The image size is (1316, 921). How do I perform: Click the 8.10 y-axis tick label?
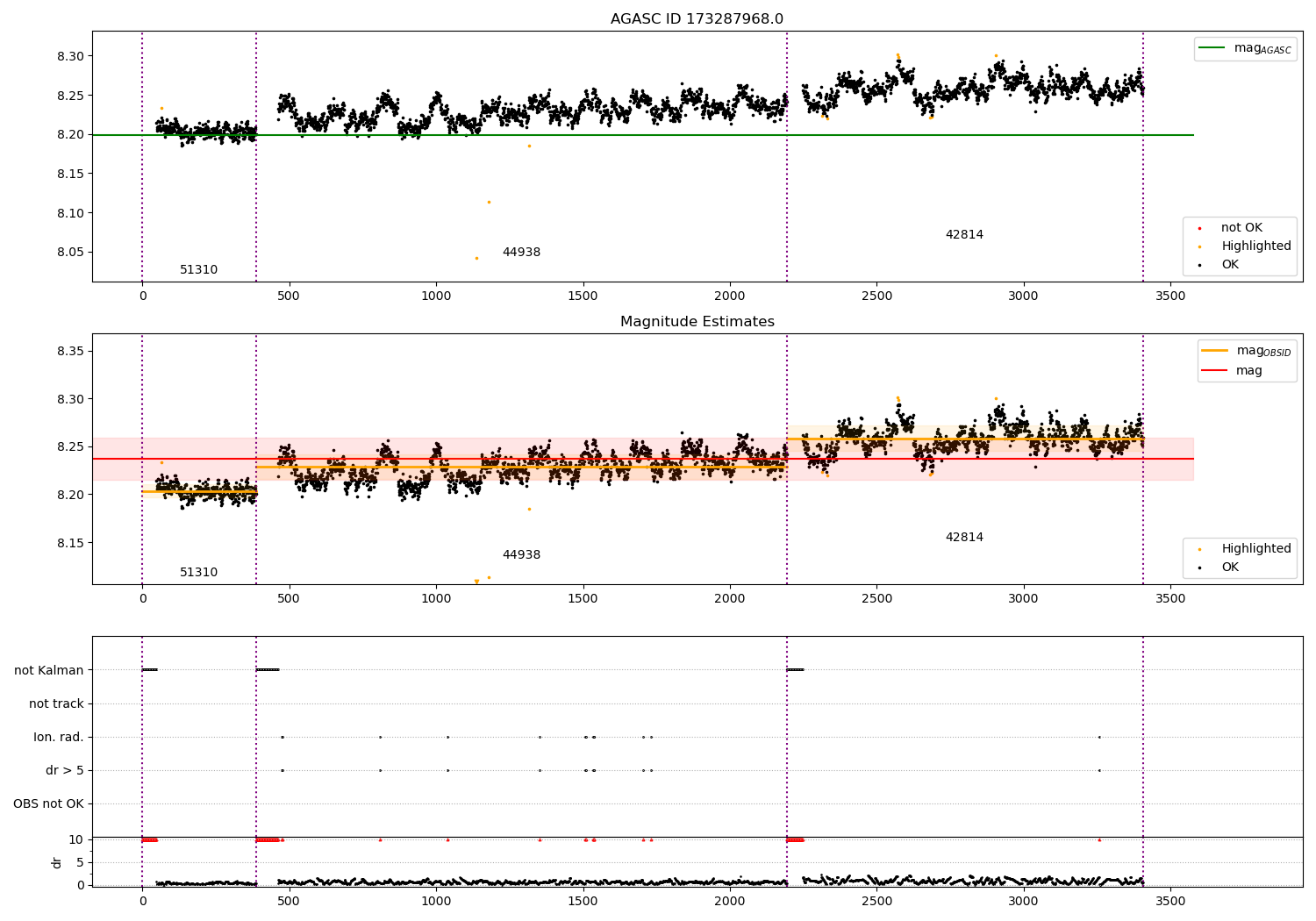click(69, 213)
